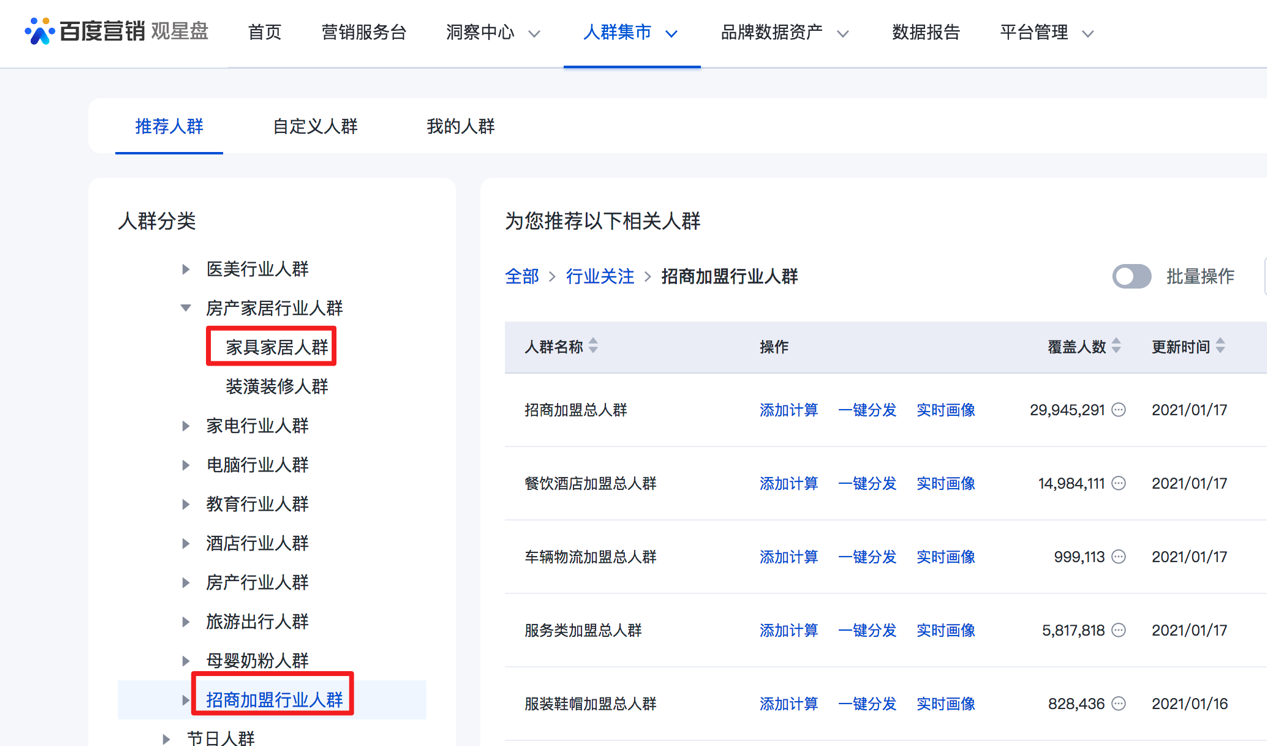The image size is (1267, 746).
Task: Select 装潢装修人群 in the category tree
Action: tap(277, 386)
